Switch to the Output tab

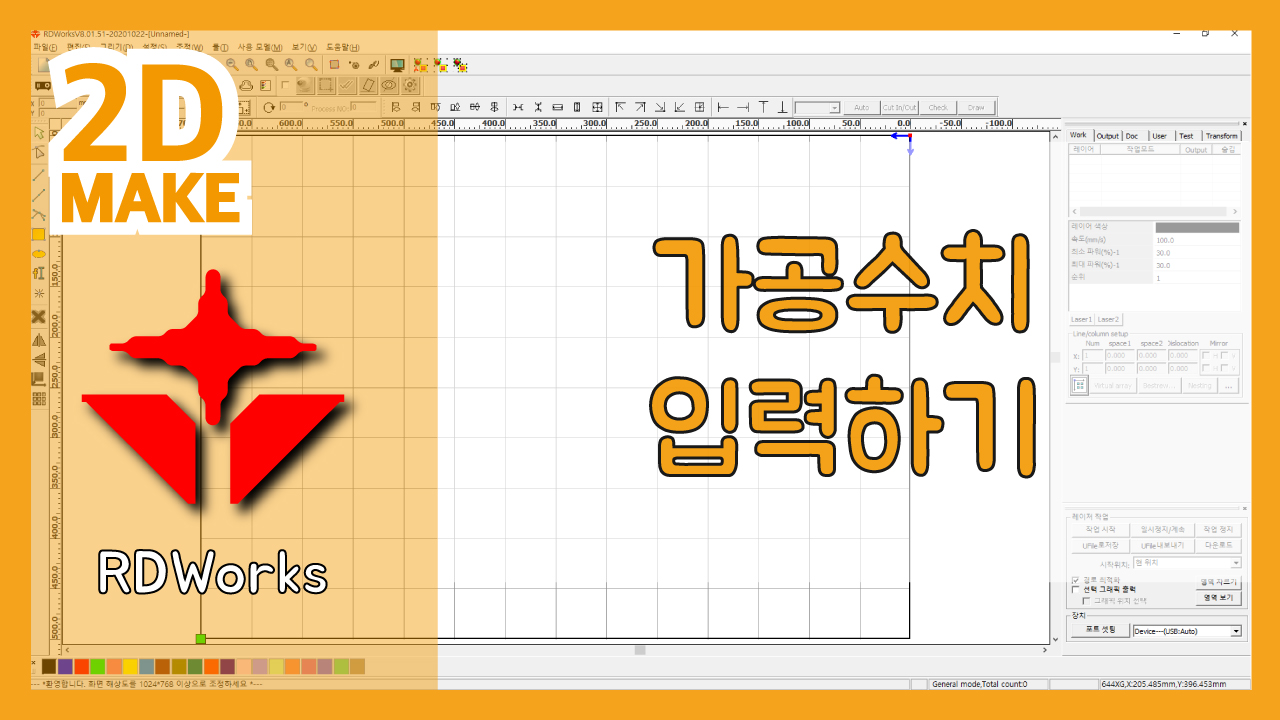tap(1107, 135)
